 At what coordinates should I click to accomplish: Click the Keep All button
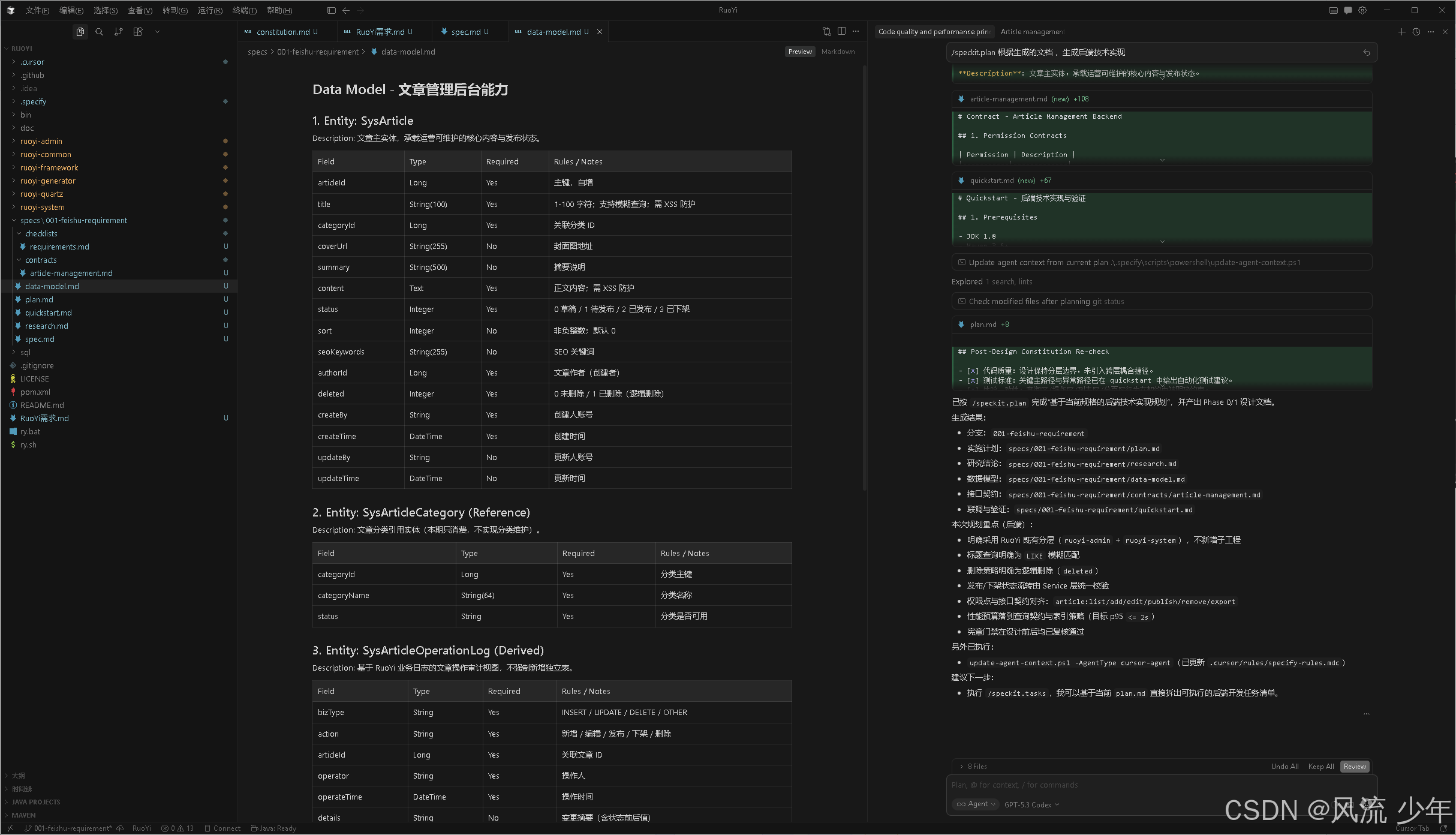1320,766
